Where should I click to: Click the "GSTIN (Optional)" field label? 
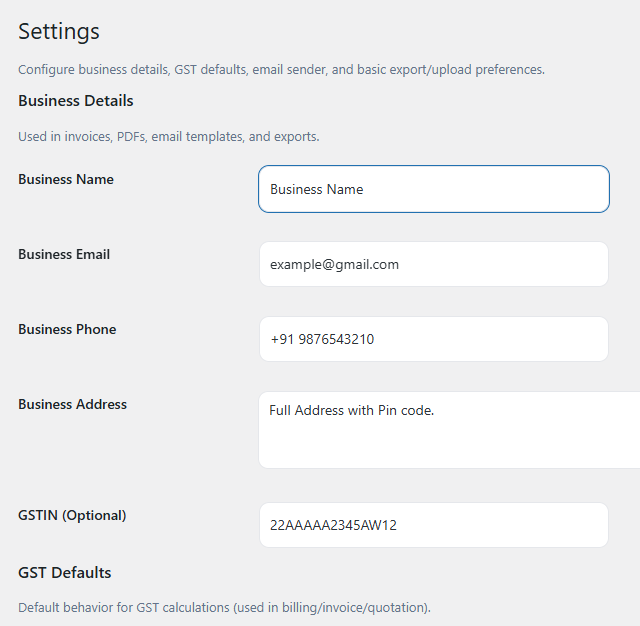tap(72, 516)
